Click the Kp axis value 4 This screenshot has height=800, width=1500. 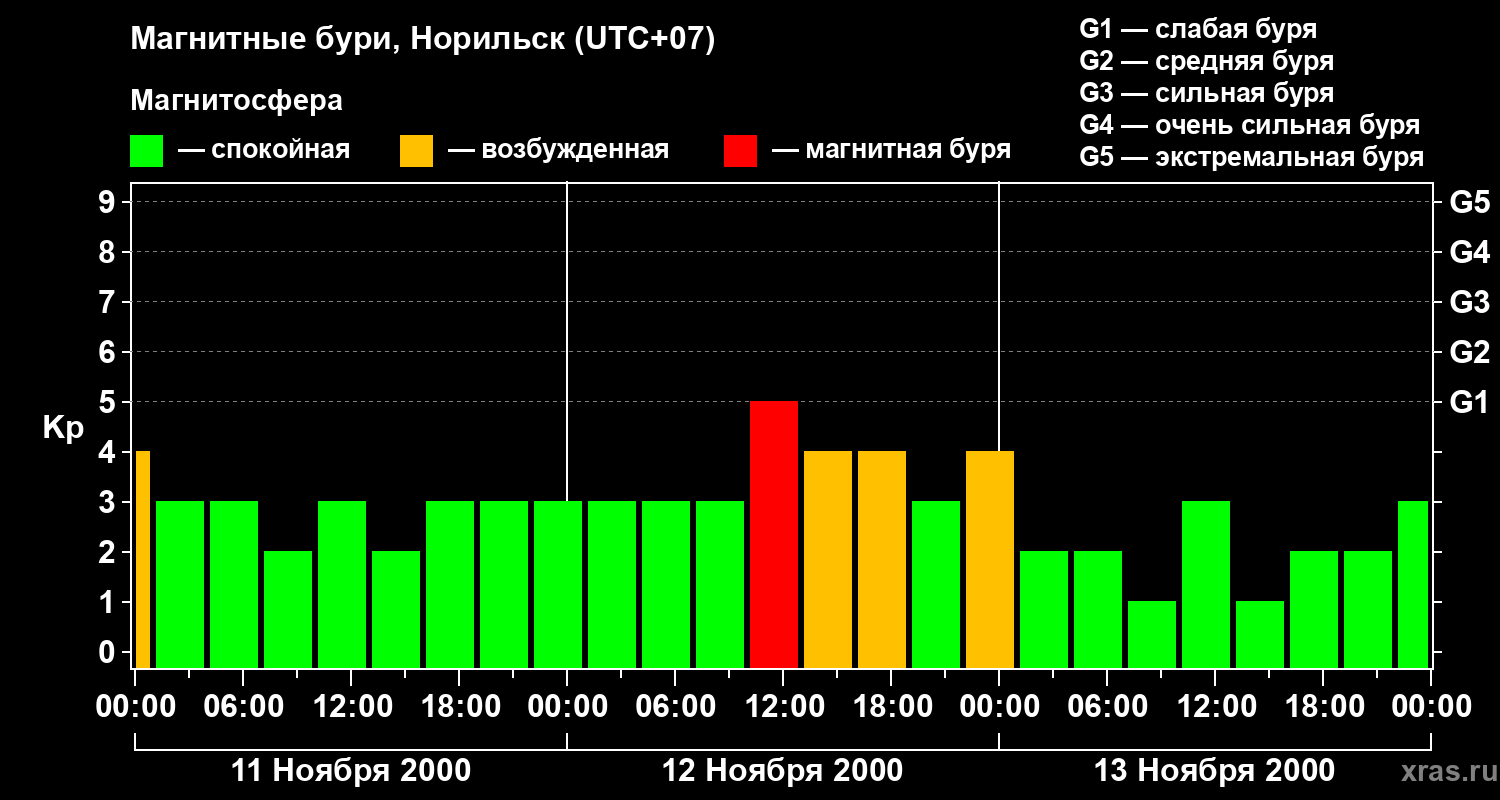108,453
